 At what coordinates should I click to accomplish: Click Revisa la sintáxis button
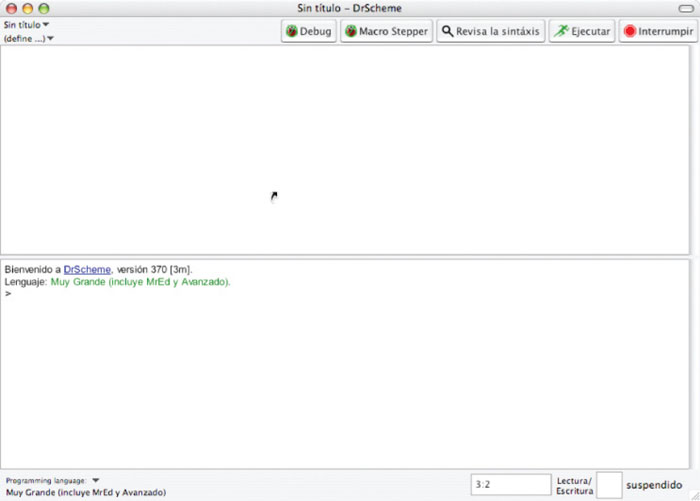[491, 31]
